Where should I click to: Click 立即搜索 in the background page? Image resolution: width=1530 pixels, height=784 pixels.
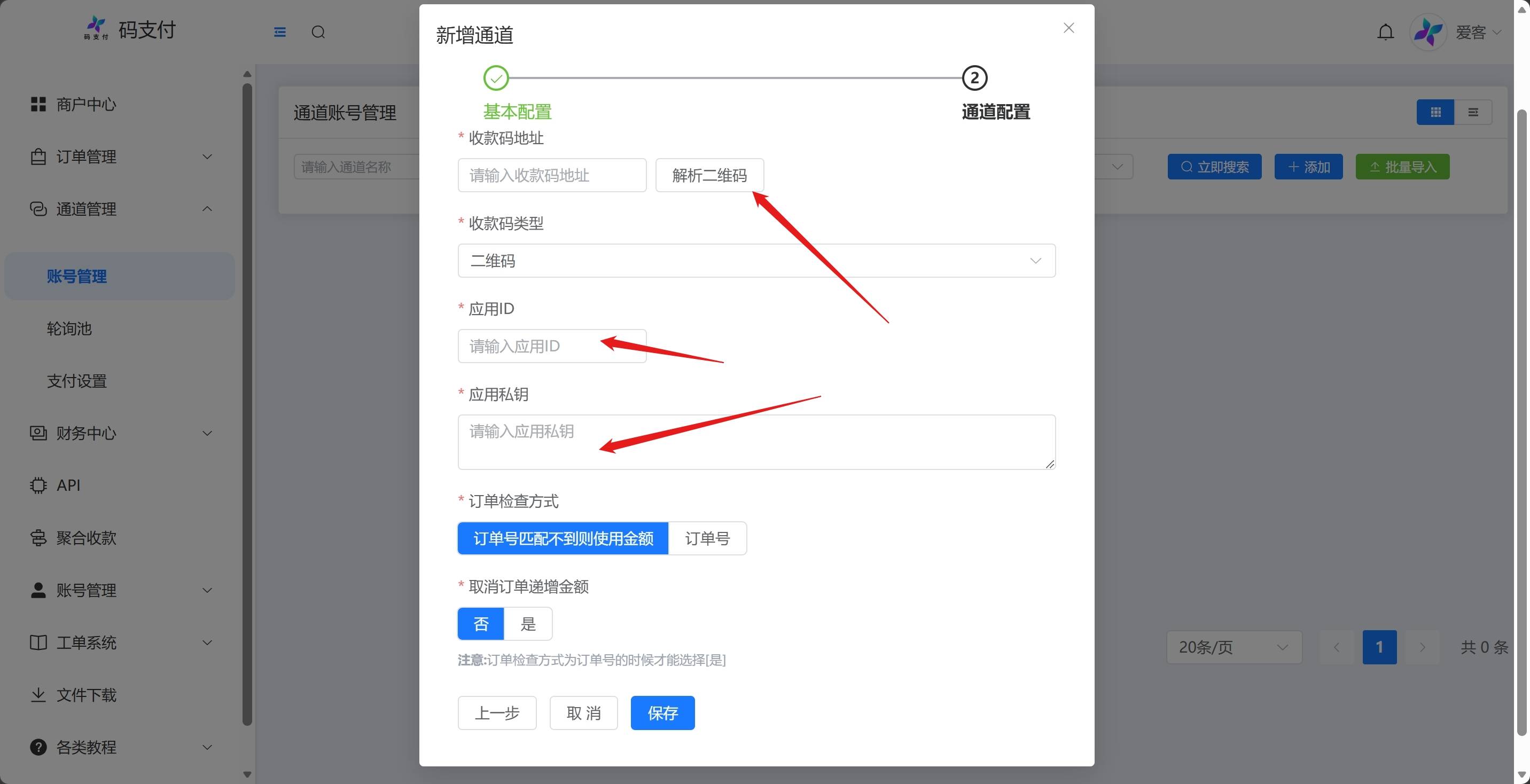coord(1214,167)
